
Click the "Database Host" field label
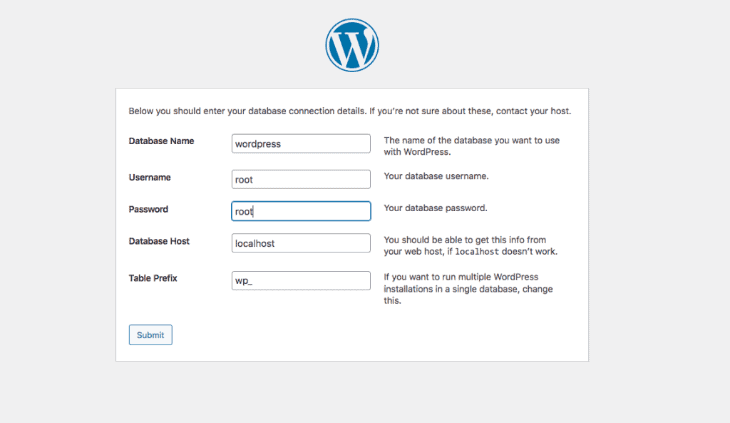(159, 241)
